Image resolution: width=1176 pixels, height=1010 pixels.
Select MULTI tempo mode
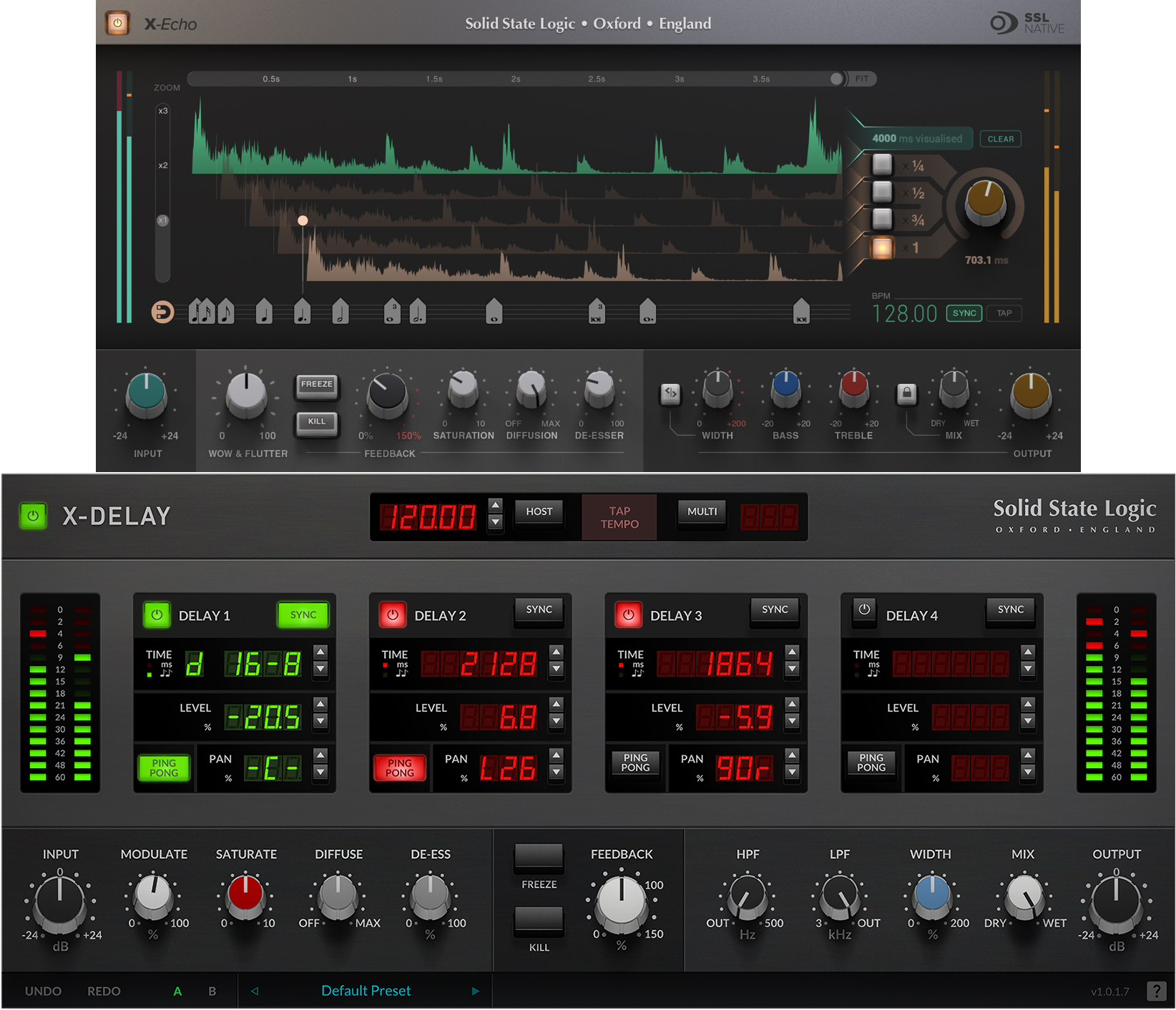click(701, 511)
